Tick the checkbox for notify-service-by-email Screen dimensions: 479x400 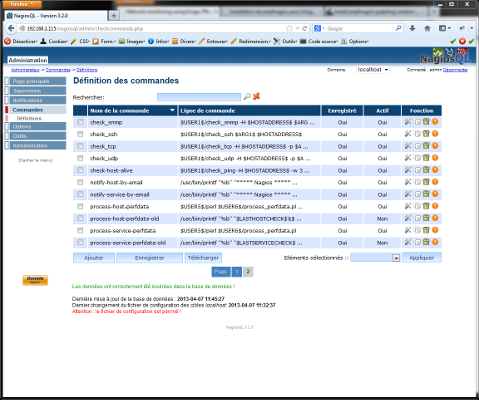click(80, 194)
